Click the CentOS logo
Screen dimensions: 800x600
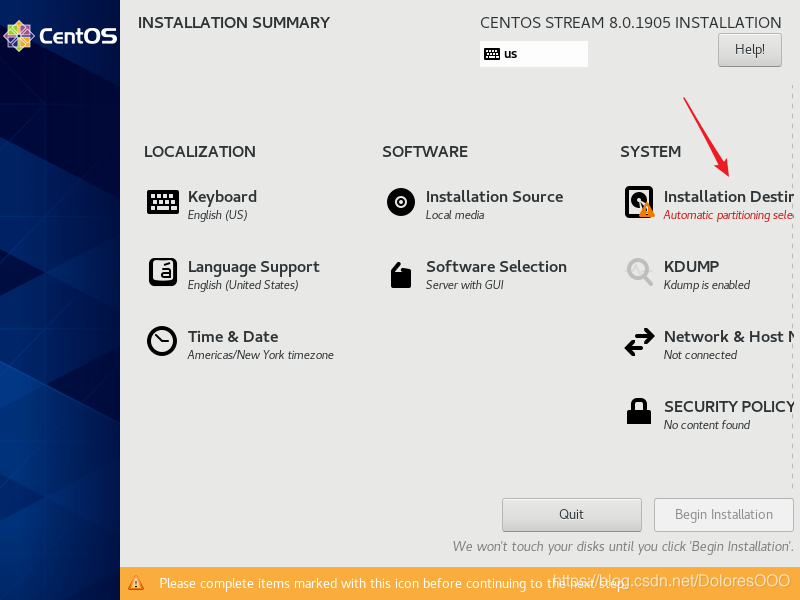(x=60, y=36)
